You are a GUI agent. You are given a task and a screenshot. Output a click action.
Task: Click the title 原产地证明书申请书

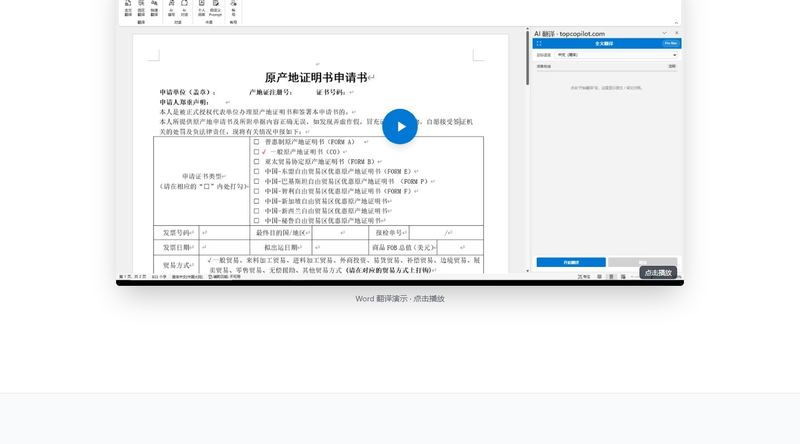316,78
